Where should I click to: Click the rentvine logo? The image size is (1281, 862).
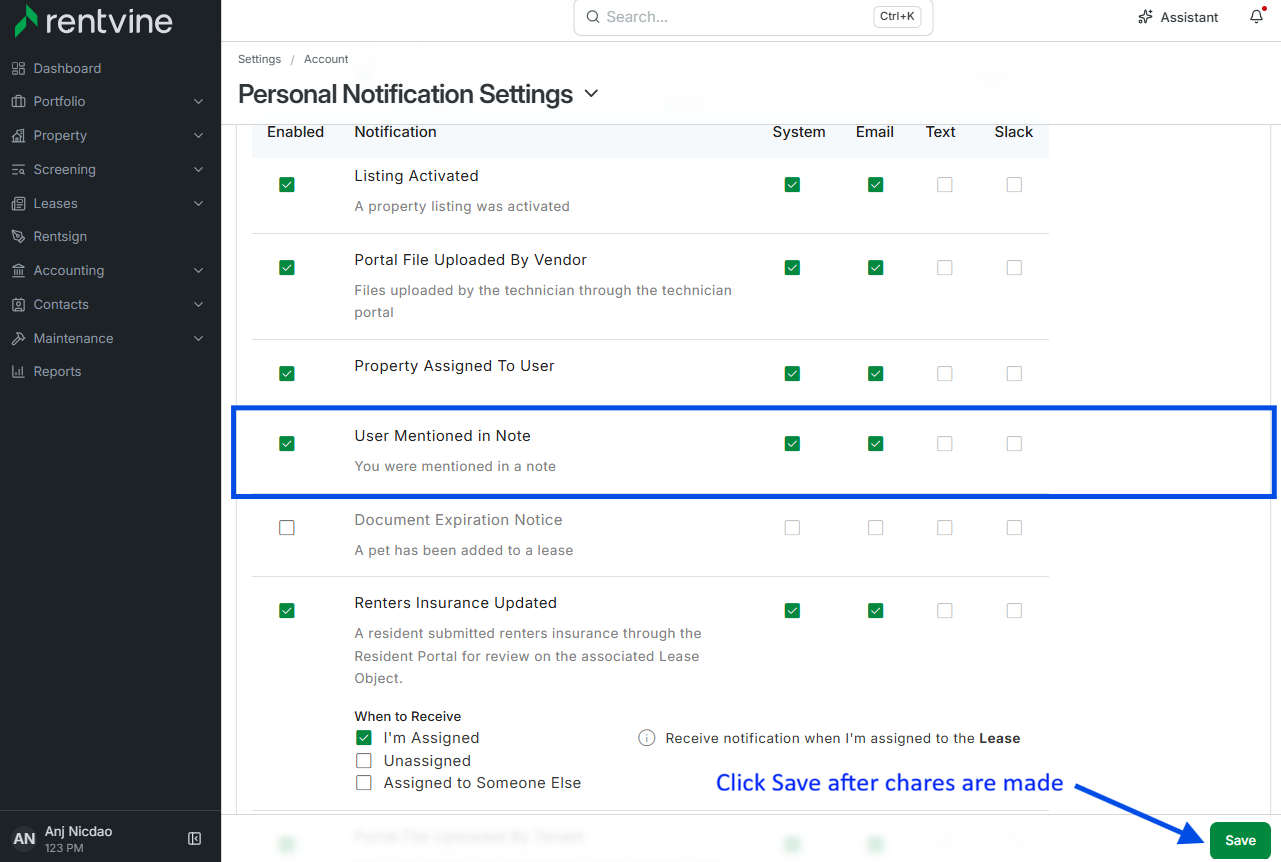click(x=94, y=20)
